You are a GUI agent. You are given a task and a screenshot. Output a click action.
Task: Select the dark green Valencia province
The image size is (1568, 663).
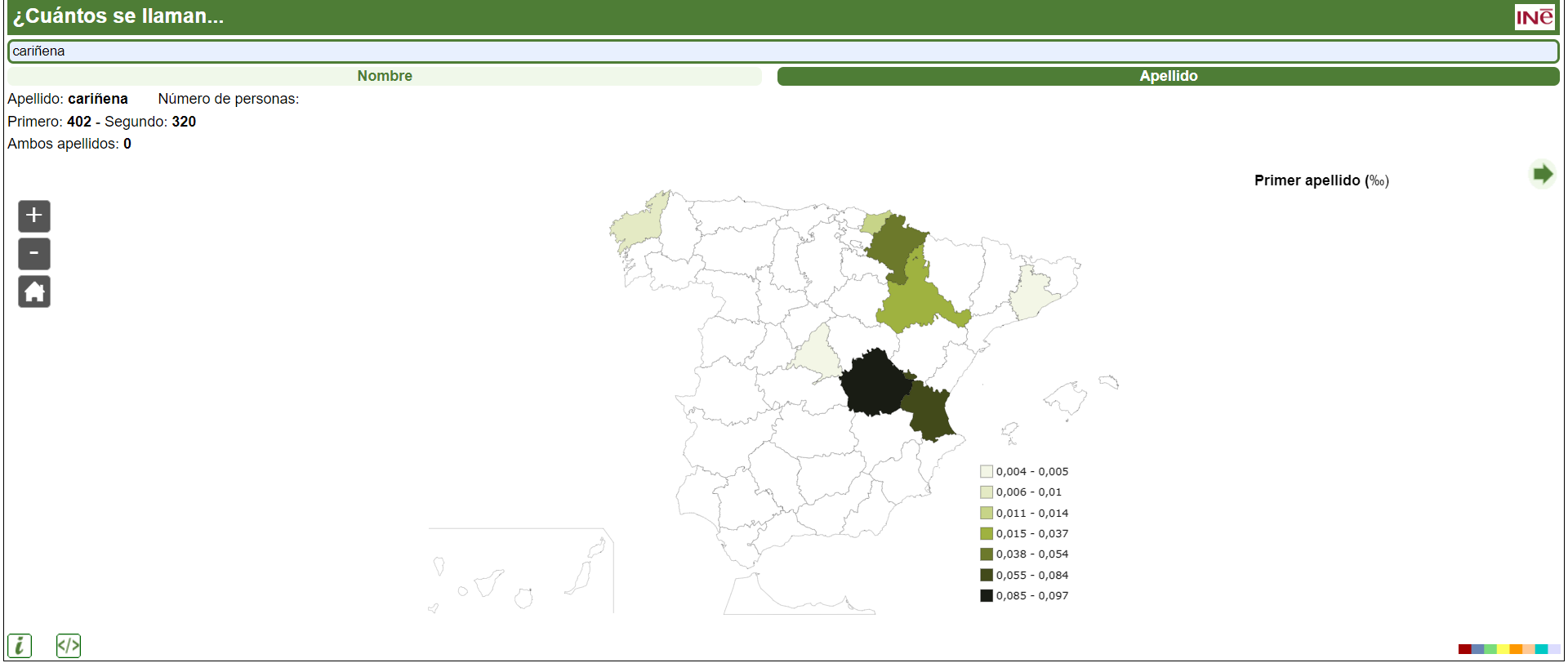point(929,412)
